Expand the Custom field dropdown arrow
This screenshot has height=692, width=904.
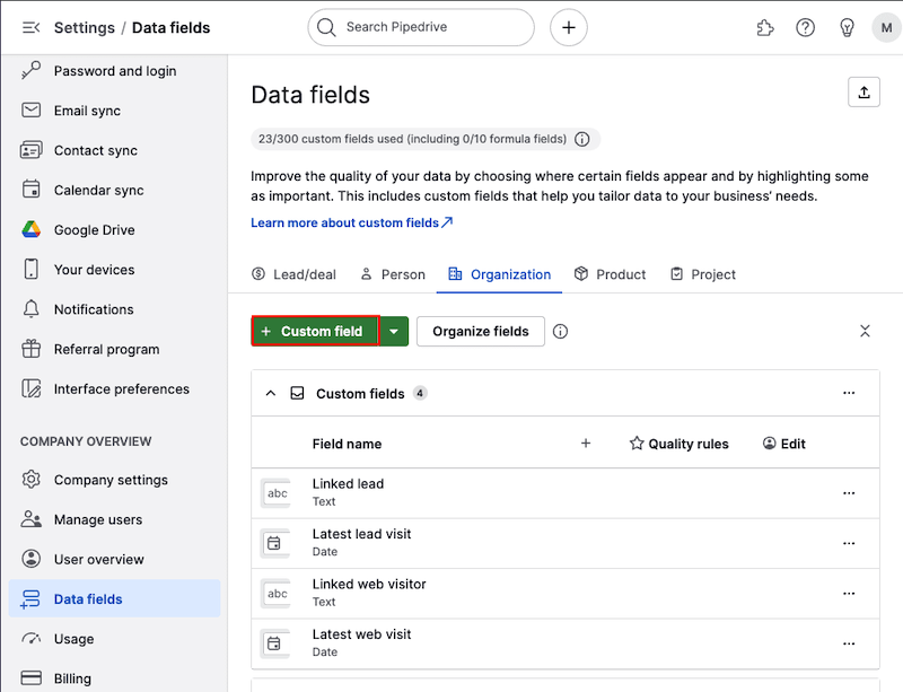[x=394, y=331]
